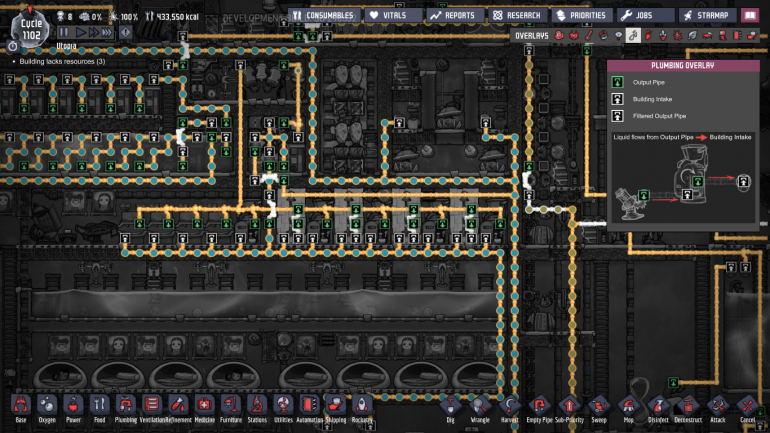Image resolution: width=770 pixels, height=433 pixels.
Task: Open the Automation build category
Action: pyautogui.click(x=310, y=408)
